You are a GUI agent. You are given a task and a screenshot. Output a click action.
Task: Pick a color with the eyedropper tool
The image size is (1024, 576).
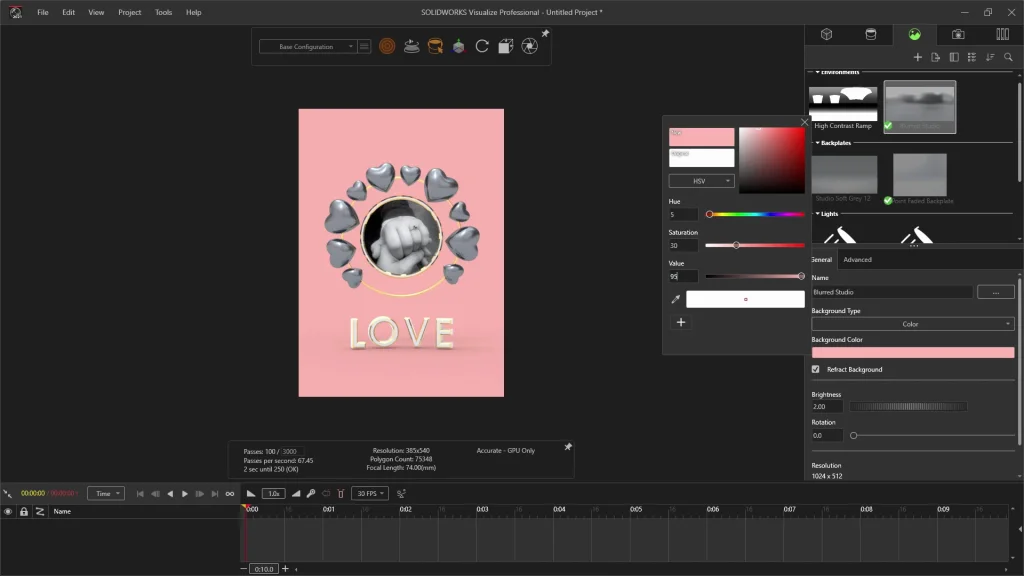[x=675, y=299]
